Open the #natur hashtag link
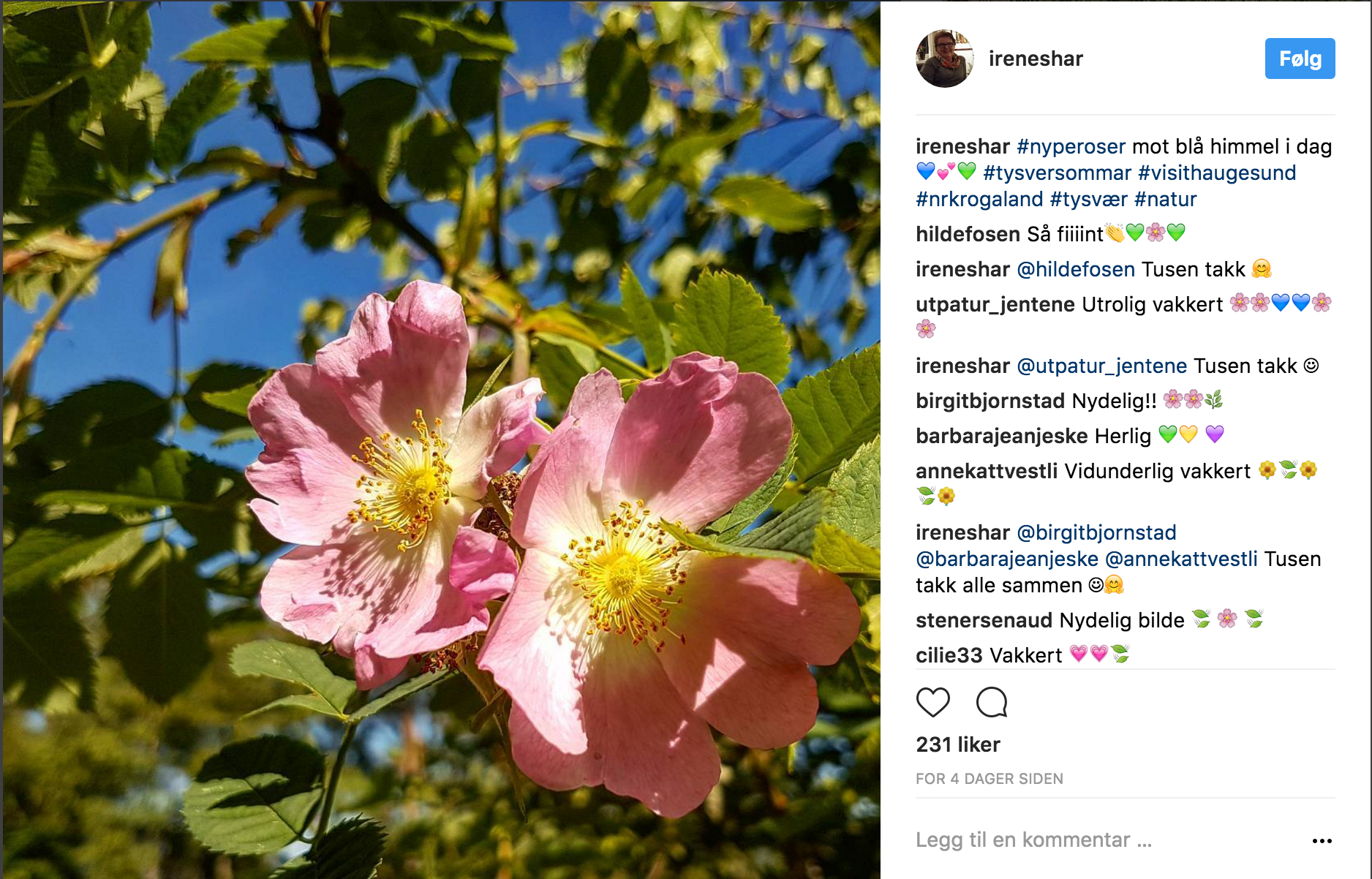This screenshot has height=879, width=1372. click(x=1165, y=200)
